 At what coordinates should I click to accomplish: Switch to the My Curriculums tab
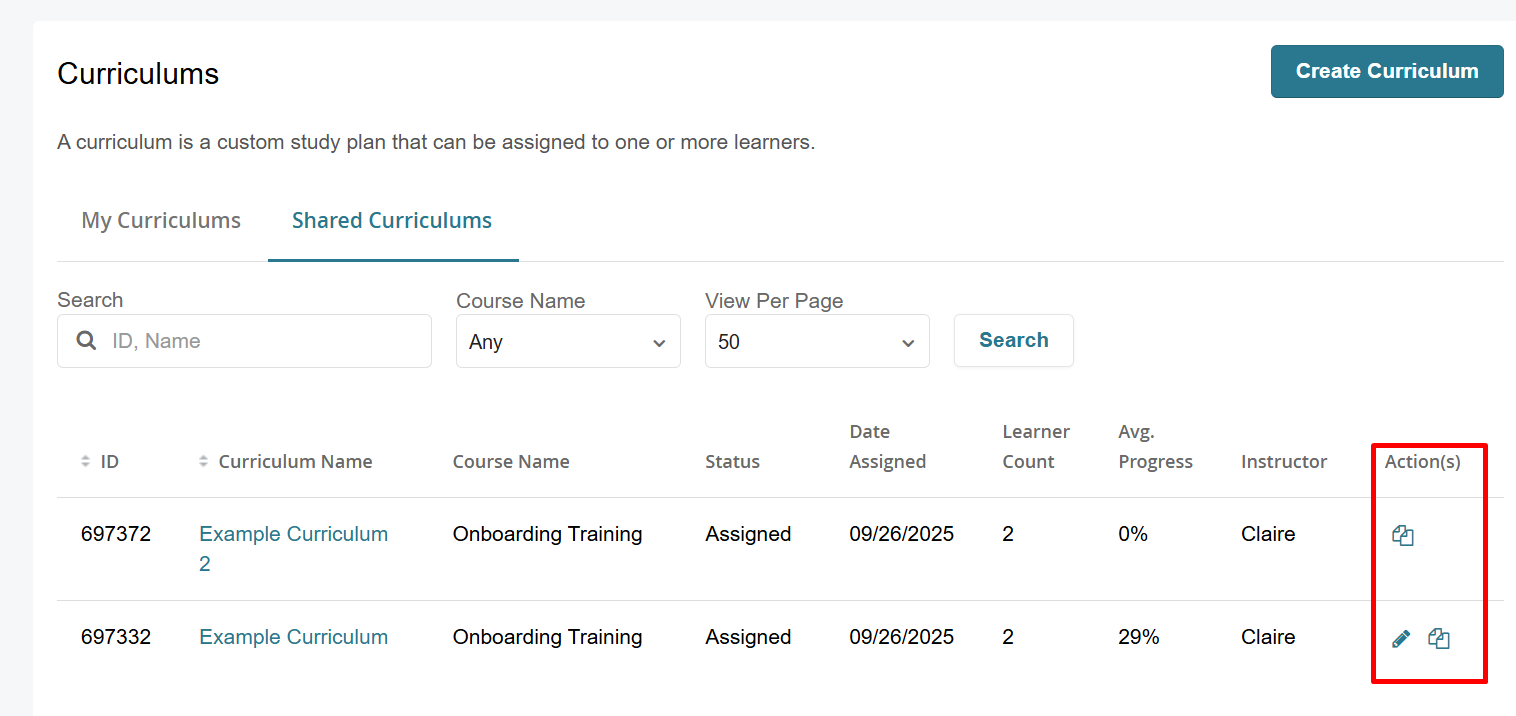coord(161,221)
